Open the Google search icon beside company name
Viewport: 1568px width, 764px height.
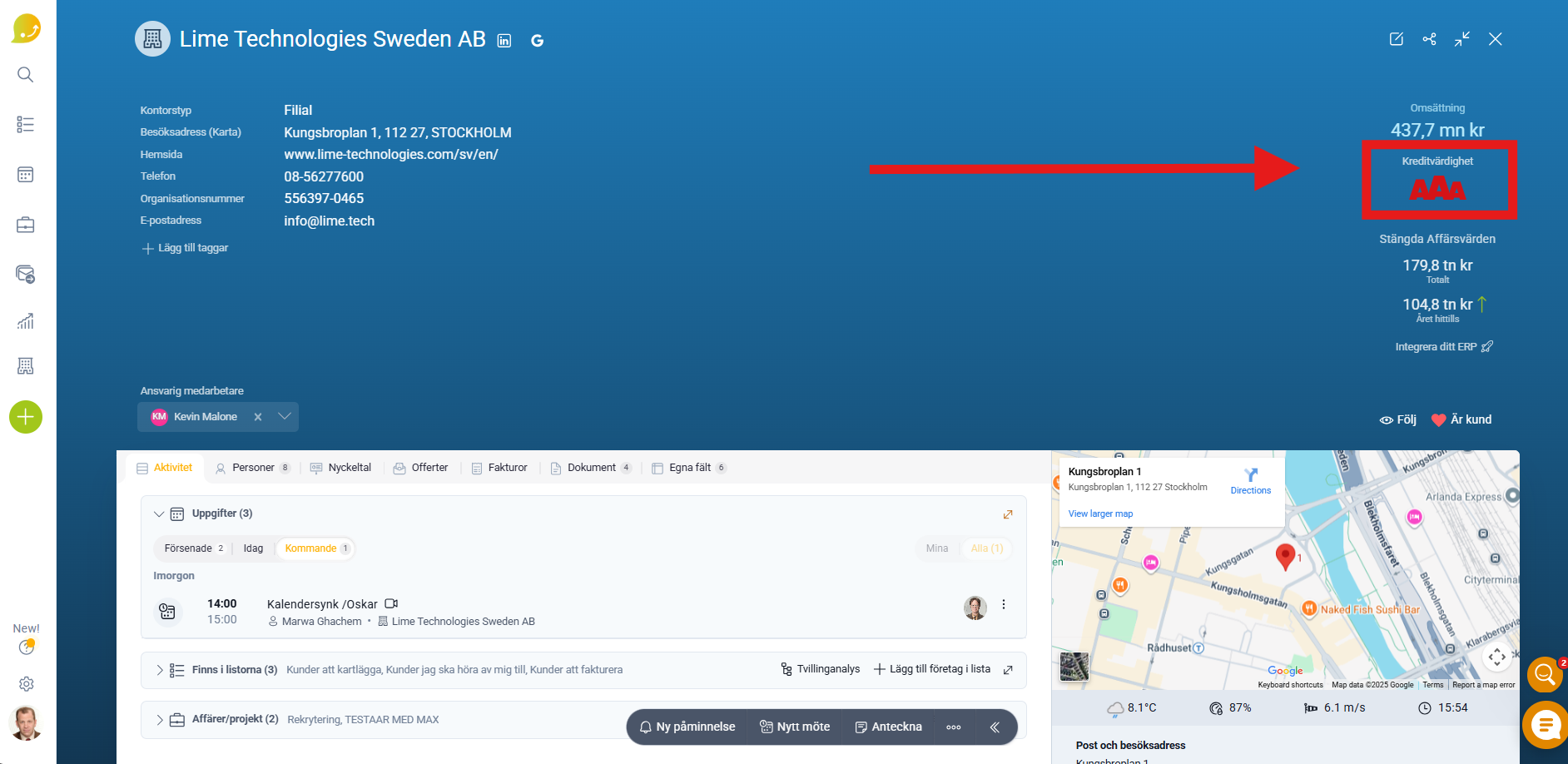coord(538,41)
